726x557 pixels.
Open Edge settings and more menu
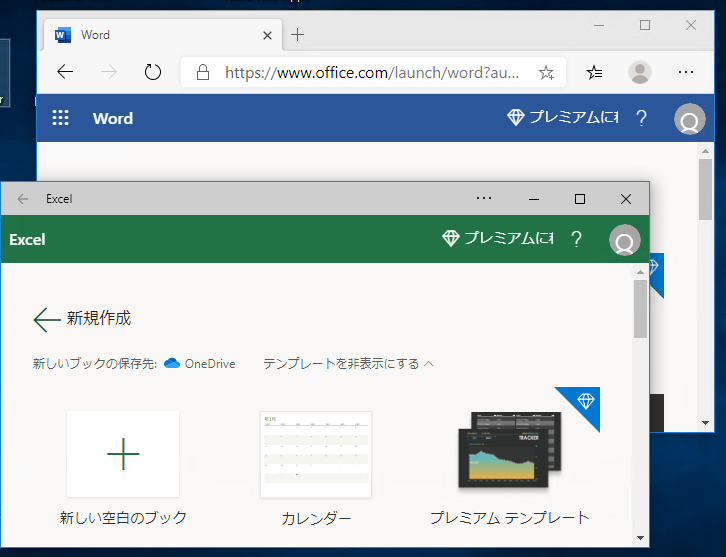[686, 72]
